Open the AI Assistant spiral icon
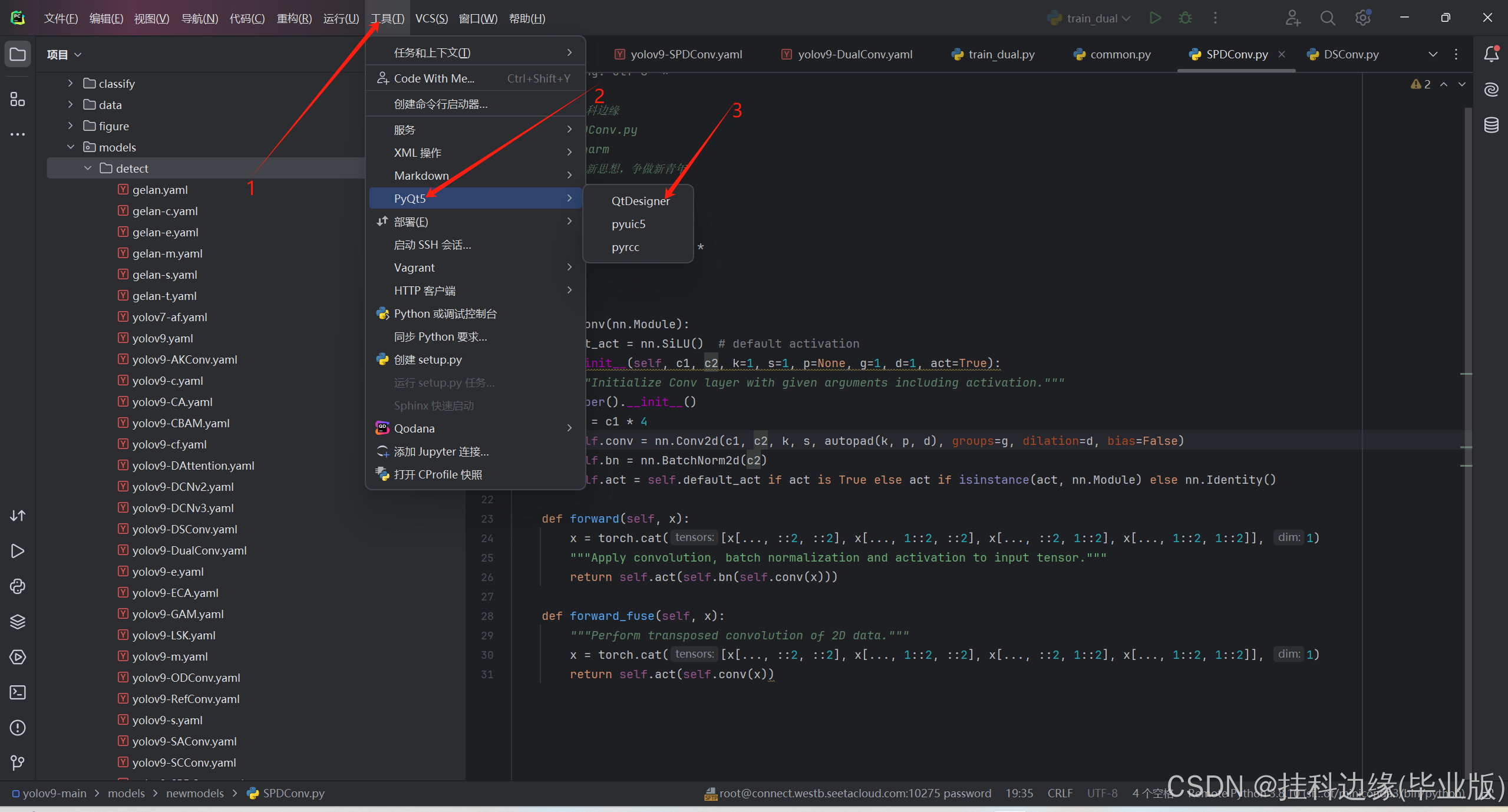 [x=1491, y=90]
